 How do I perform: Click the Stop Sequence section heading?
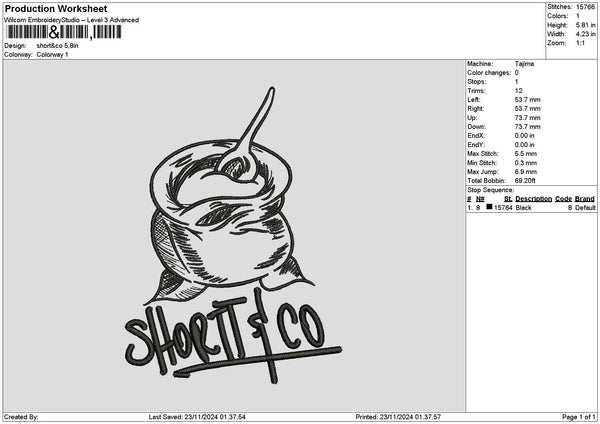(489, 189)
